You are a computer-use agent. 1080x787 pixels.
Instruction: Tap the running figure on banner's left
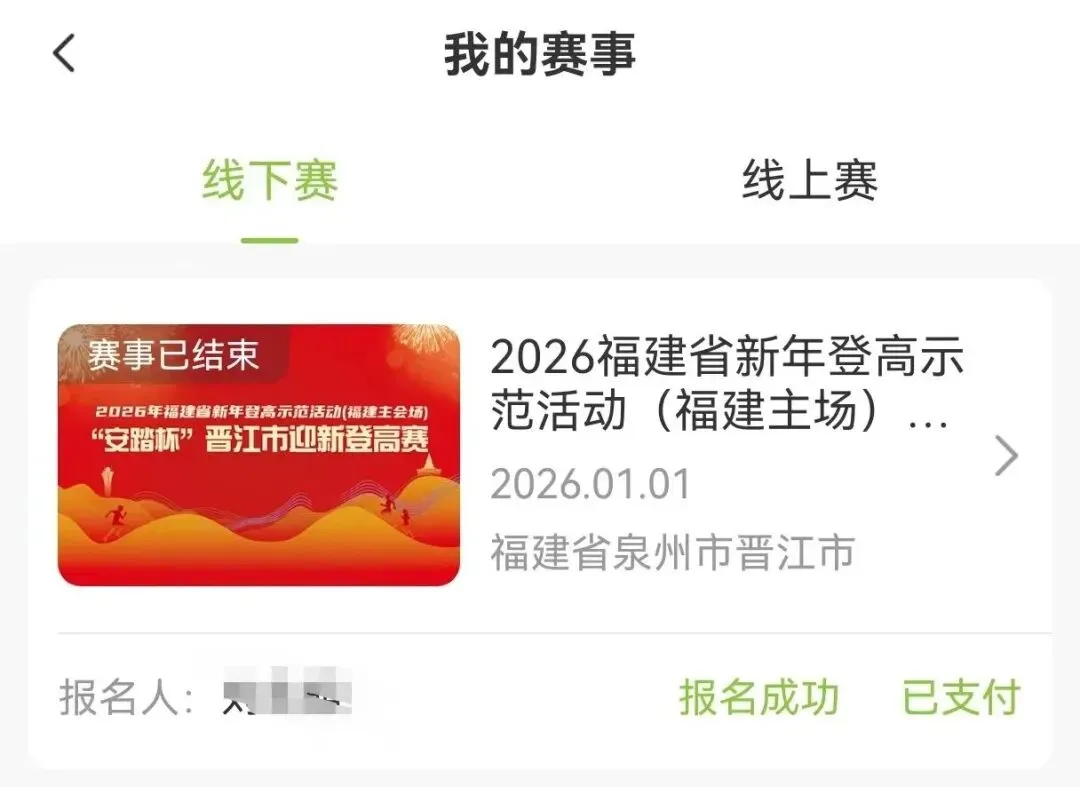[x=116, y=523]
